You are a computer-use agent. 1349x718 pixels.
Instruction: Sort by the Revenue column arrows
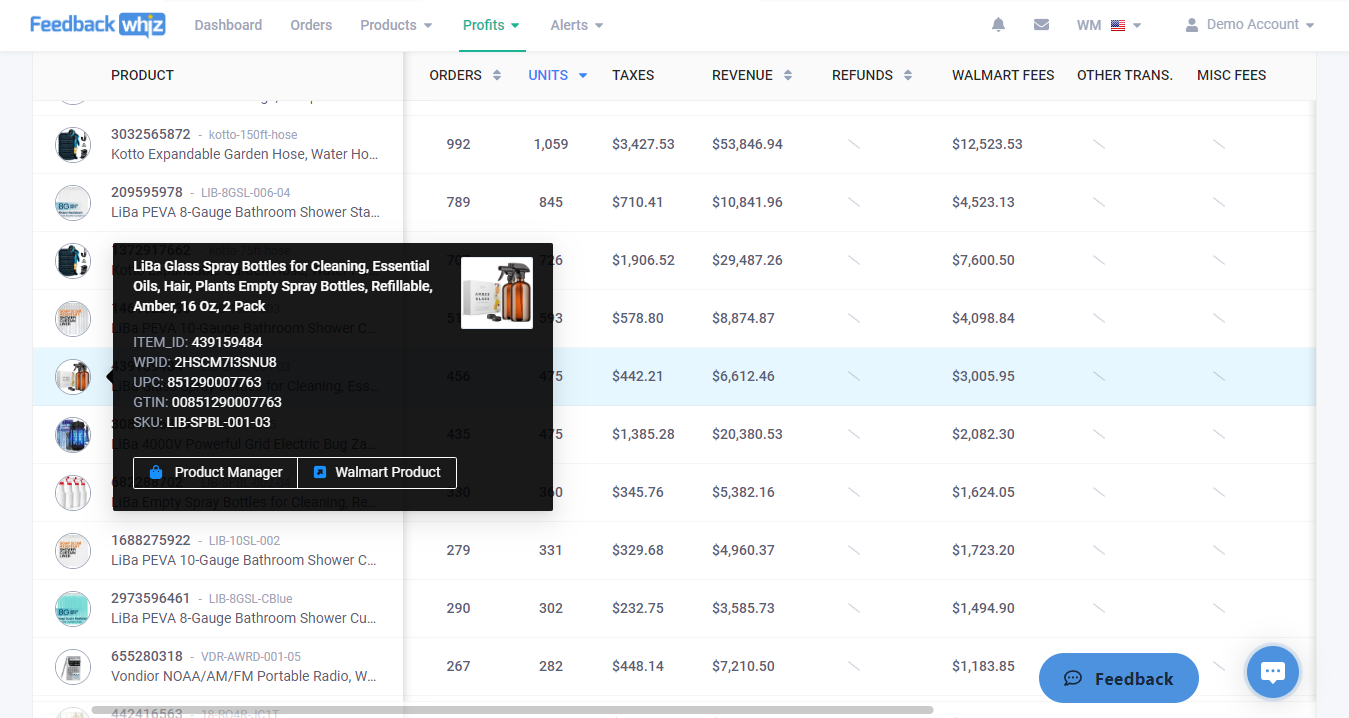point(788,75)
